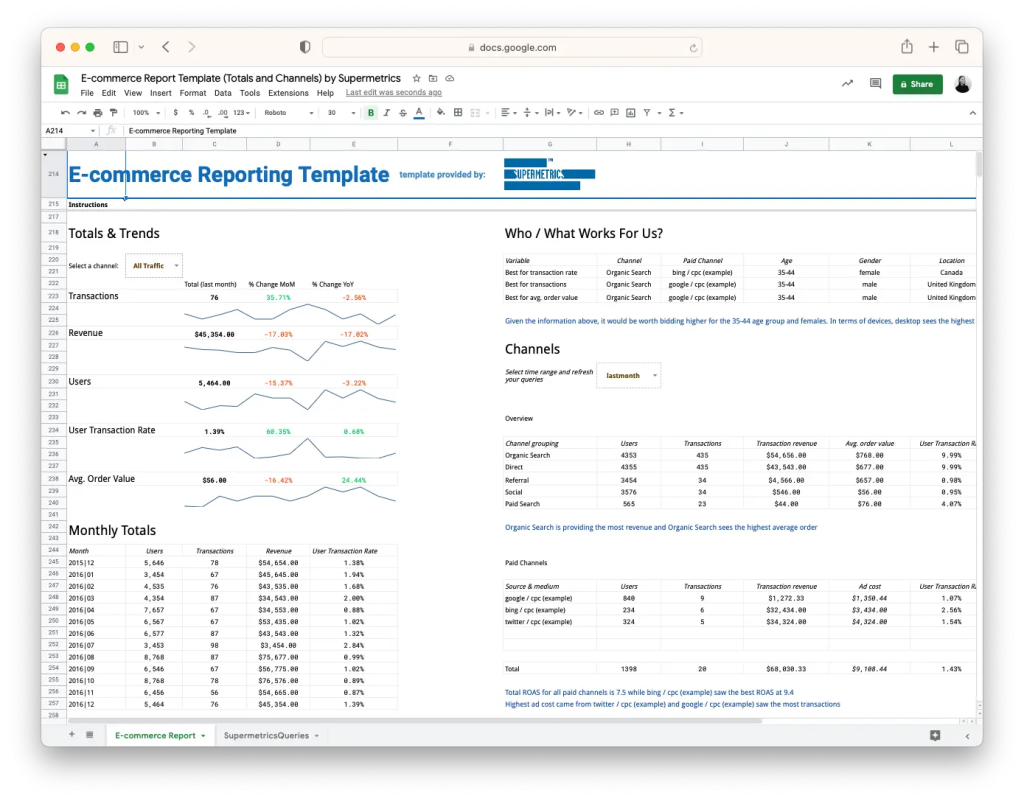1024x801 pixels.
Task: Decrease decimal places
Action: [x=206, y=113]
